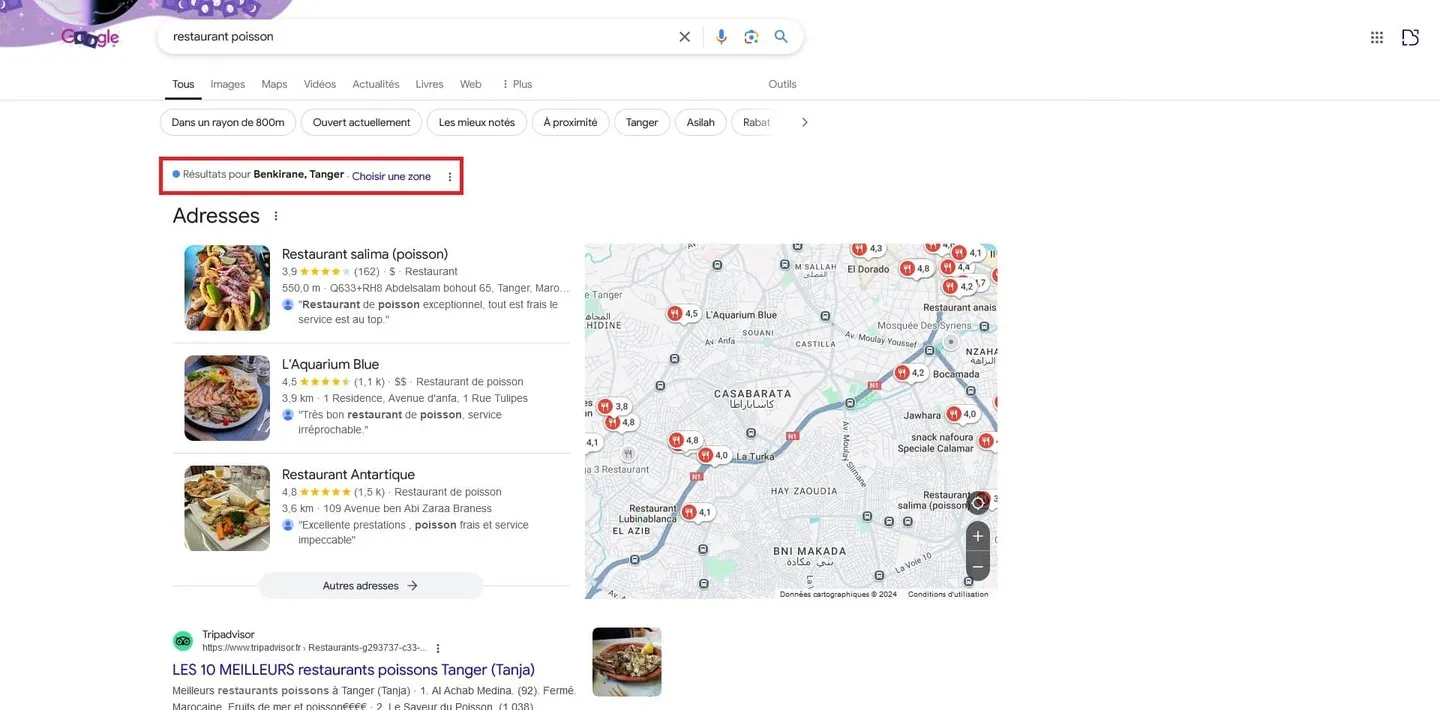Viewport: 1440px width, 710px height.
Task: Zoom in on the map with plus
Action: point(978,536)
